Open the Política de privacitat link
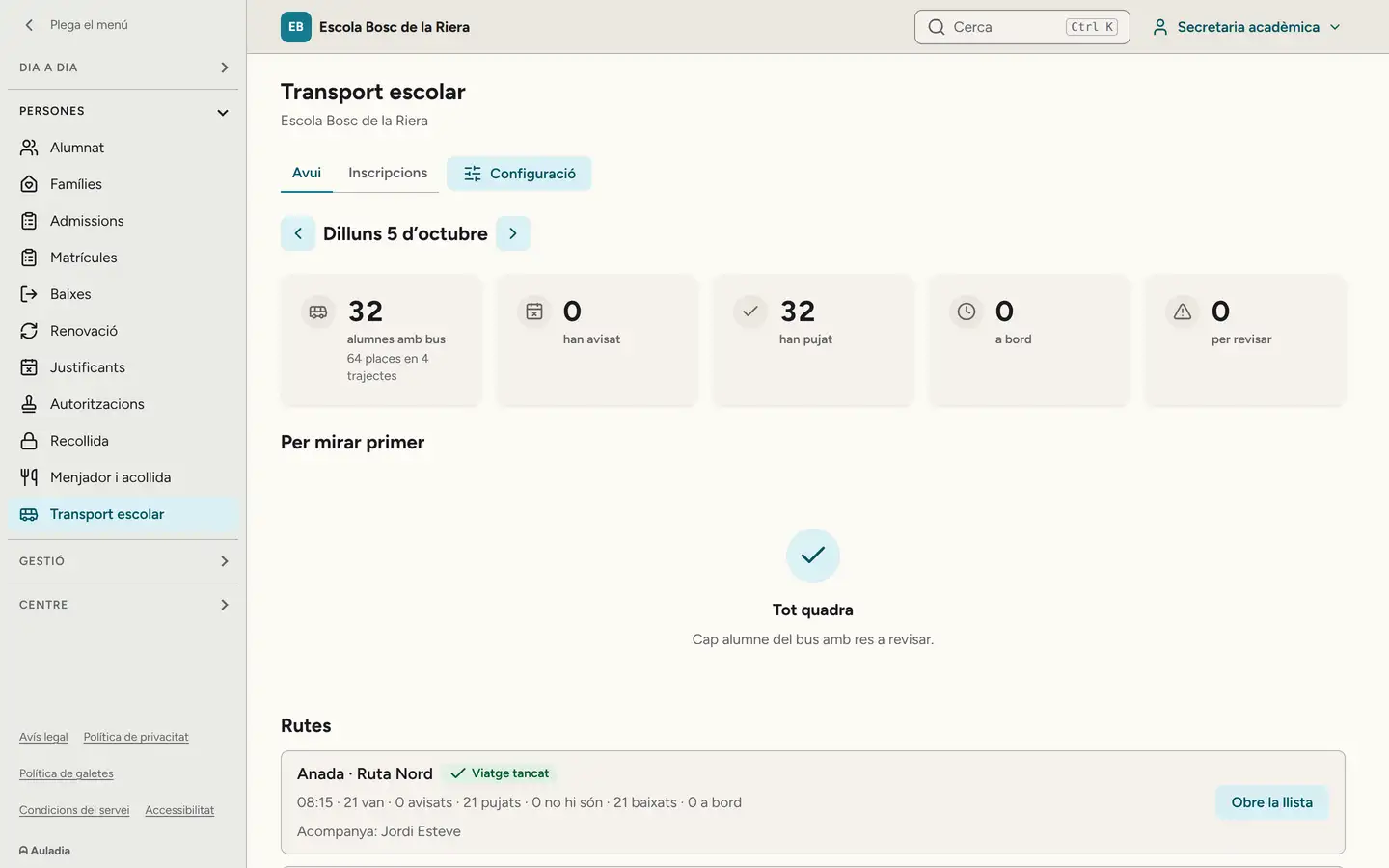This screenshot has height=868, width=1389. pyautogui.click(x=136, y=737)
